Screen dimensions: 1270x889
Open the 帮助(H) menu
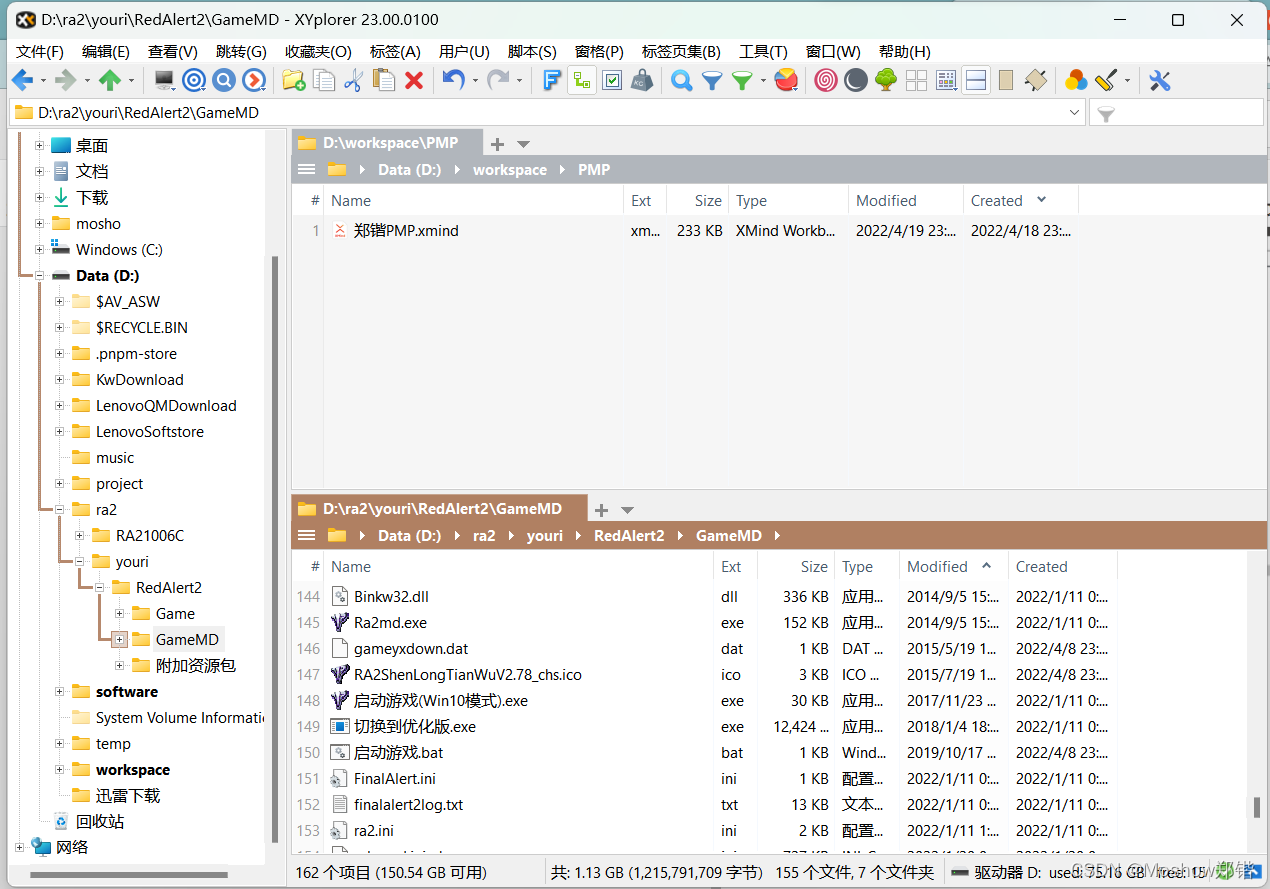(904, 51)
